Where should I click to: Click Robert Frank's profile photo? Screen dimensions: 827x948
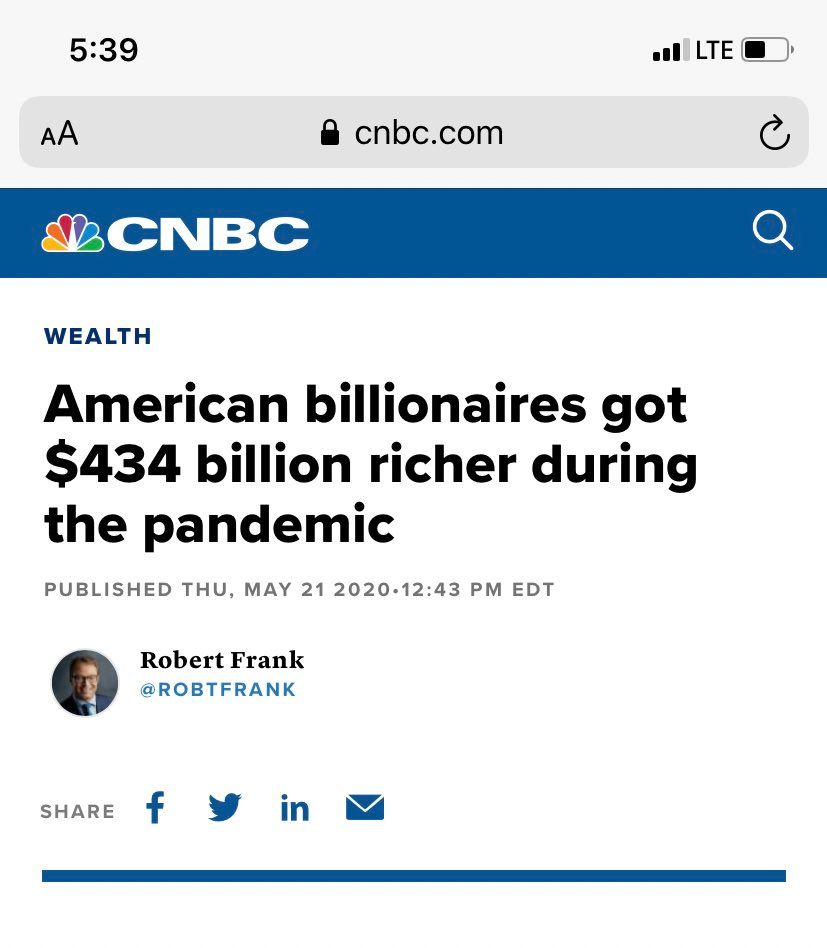(x=85, y=683)
